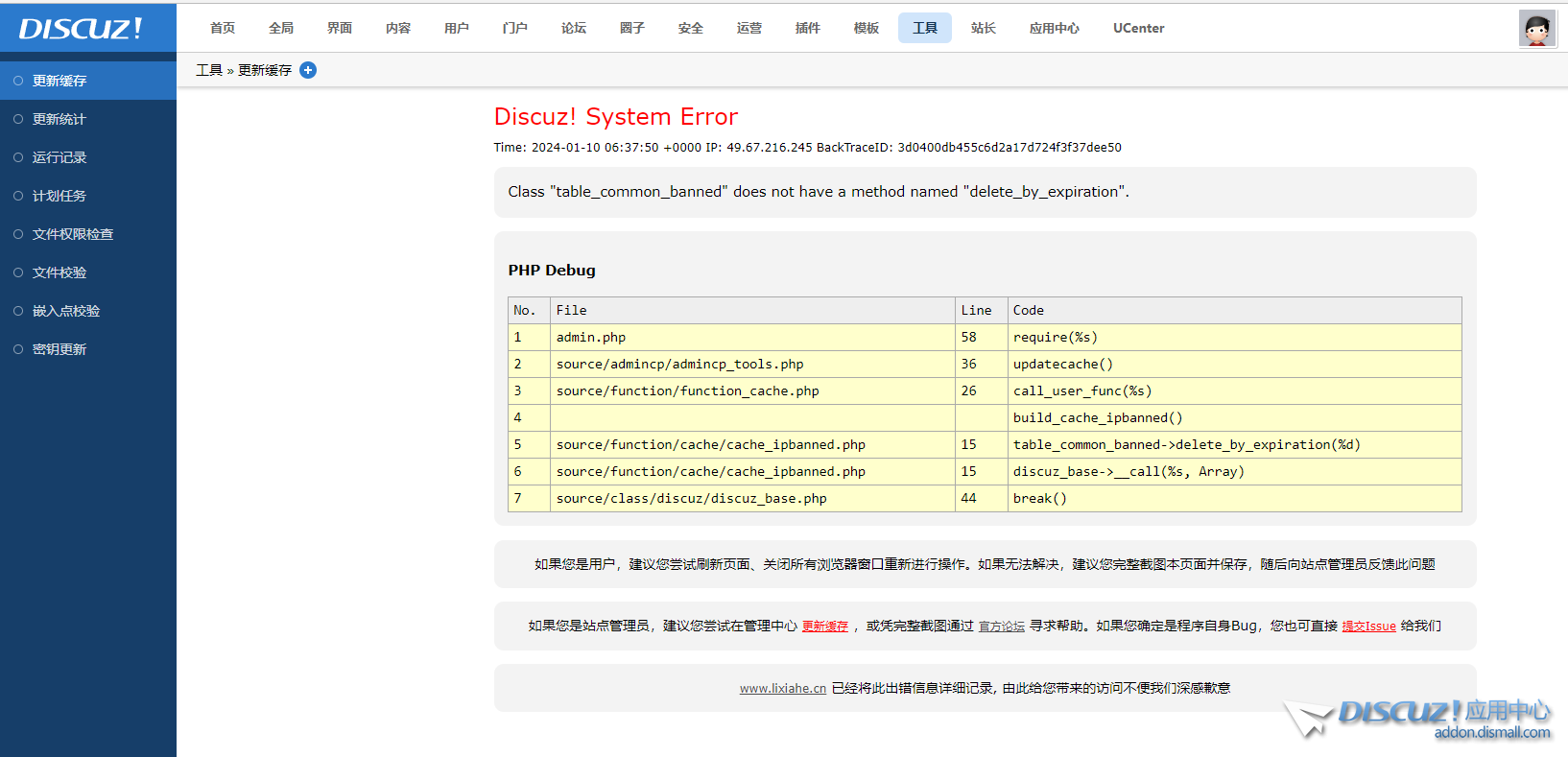Switch to the 首页 top menu

(x=223, y=28)
